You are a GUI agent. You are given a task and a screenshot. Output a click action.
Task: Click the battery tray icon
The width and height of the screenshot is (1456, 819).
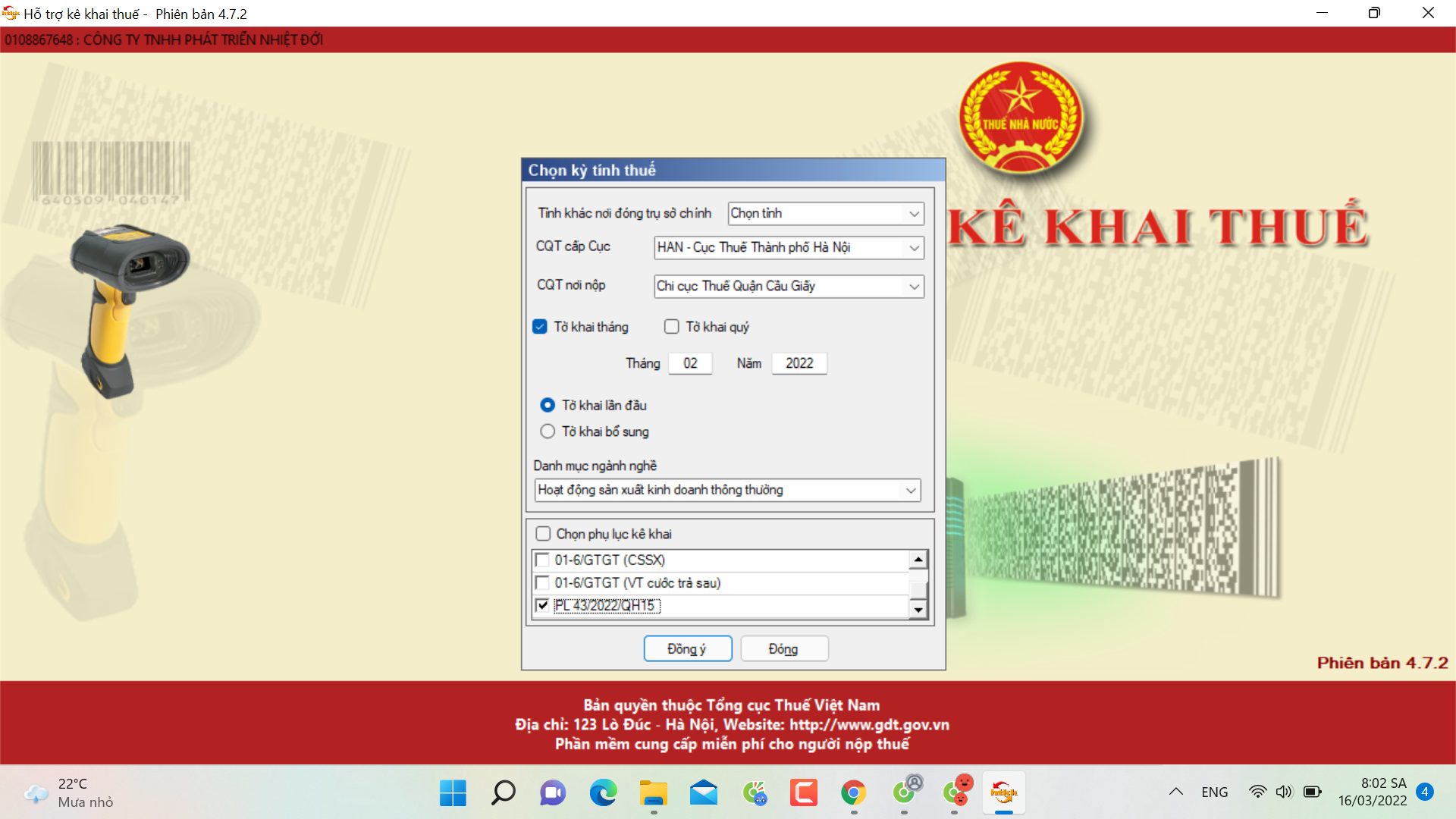pyautogui.click(x=1313, y=792)
